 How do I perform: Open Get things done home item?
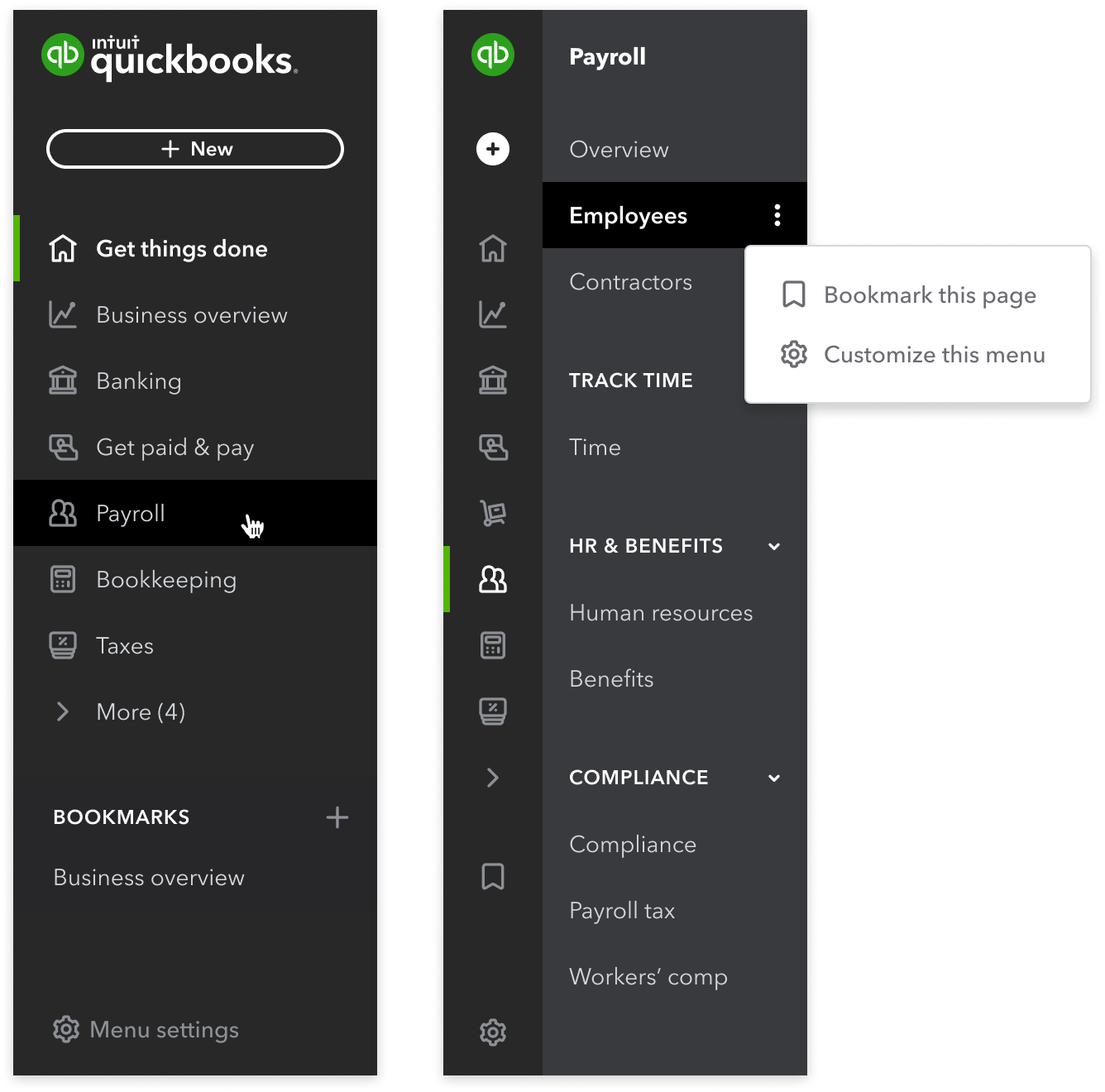click(195, 248)
